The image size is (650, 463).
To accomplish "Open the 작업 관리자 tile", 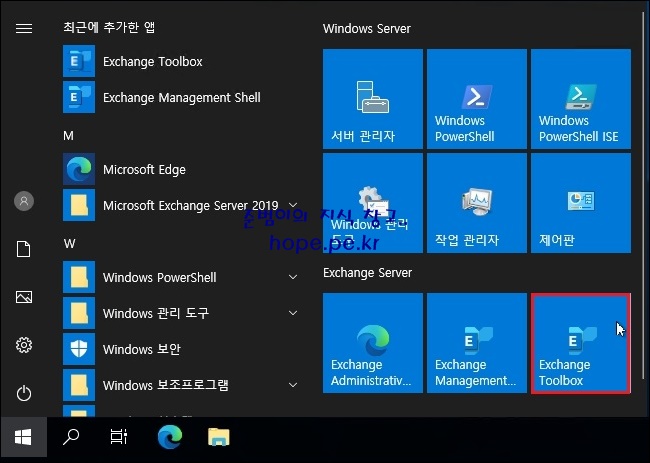I will point(477,203).
